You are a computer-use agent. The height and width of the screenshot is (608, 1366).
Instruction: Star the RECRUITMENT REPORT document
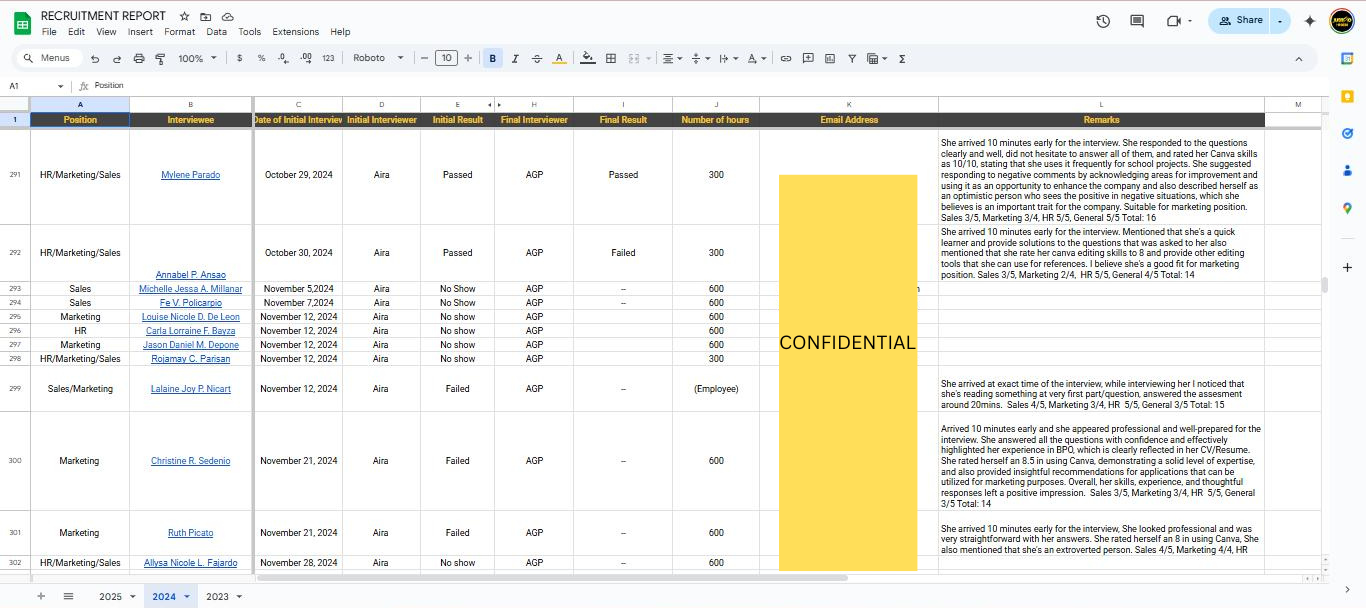184,17
